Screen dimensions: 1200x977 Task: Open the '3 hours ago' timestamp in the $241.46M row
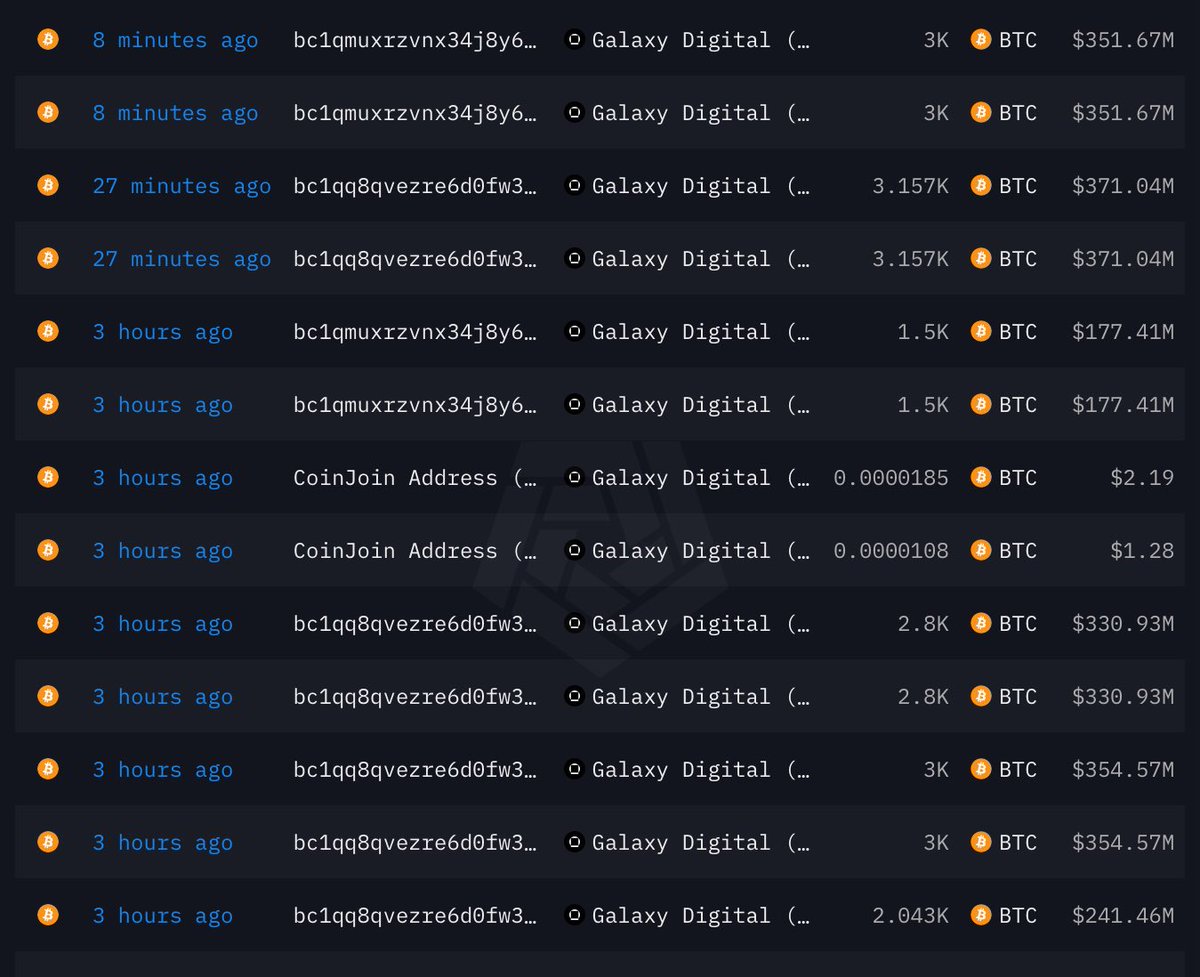click(163, 916)
